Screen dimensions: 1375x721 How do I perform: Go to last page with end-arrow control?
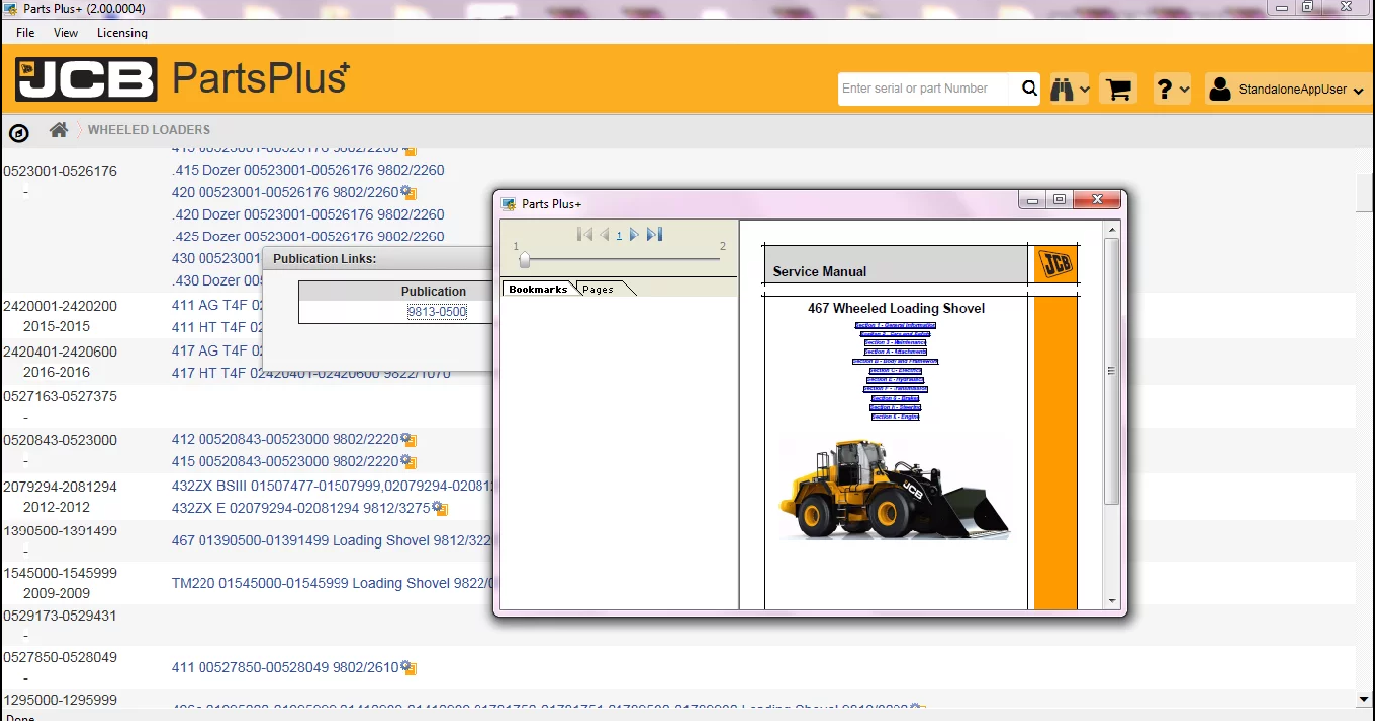[x=654, y=234]
